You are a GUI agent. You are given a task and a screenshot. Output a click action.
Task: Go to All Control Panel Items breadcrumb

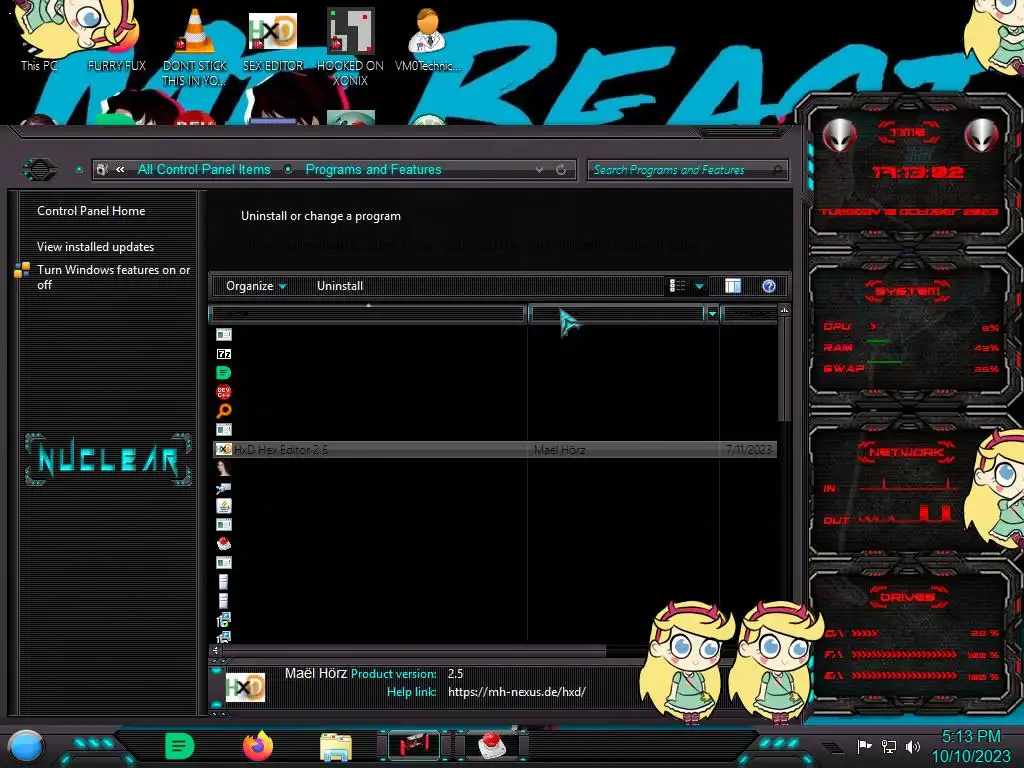[x=204, y=170]
